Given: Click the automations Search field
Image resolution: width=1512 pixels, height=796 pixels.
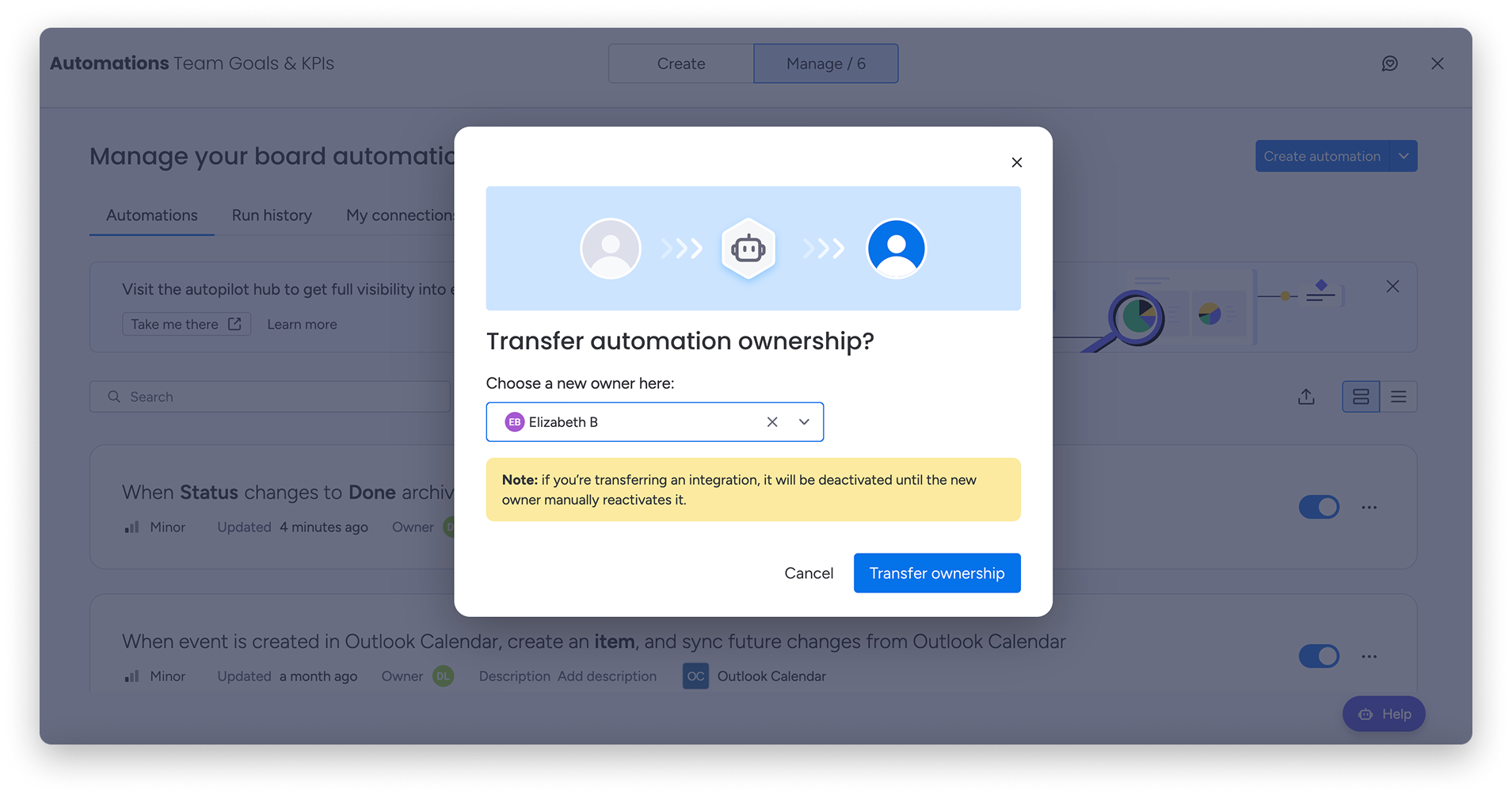Looking at the screenshot, I should 269,397.
